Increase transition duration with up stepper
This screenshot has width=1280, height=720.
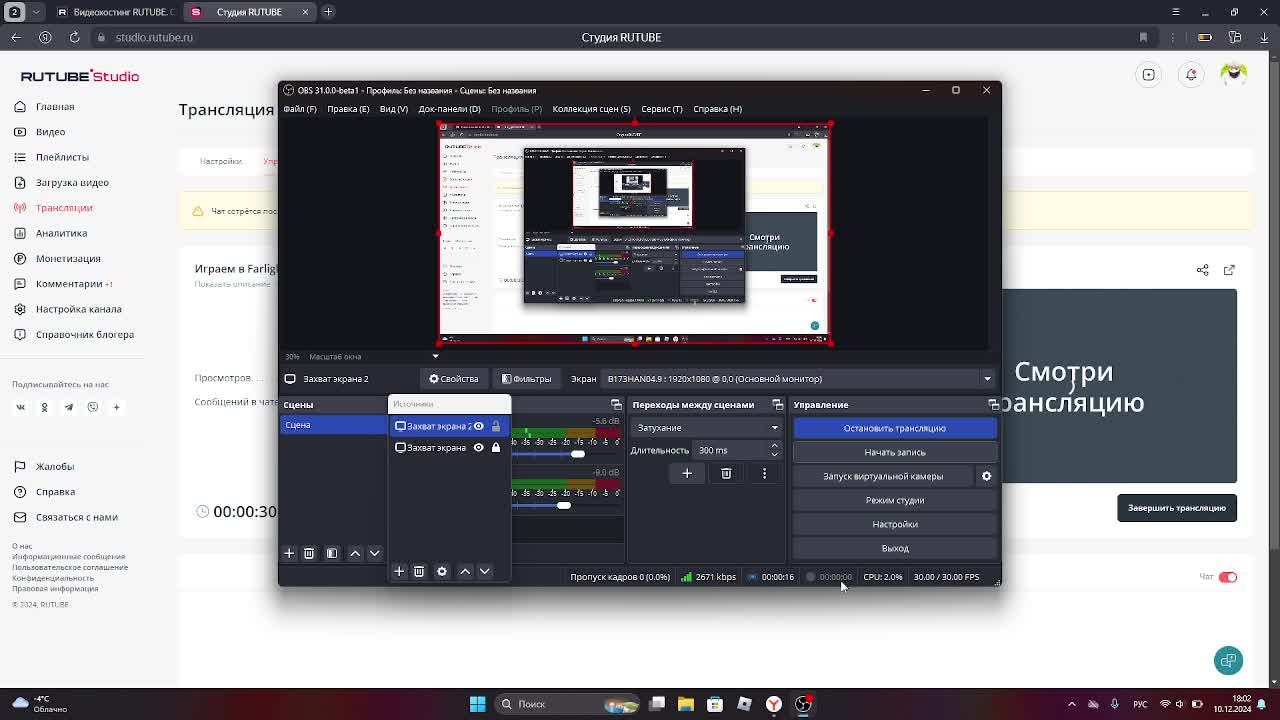[774, 446]
